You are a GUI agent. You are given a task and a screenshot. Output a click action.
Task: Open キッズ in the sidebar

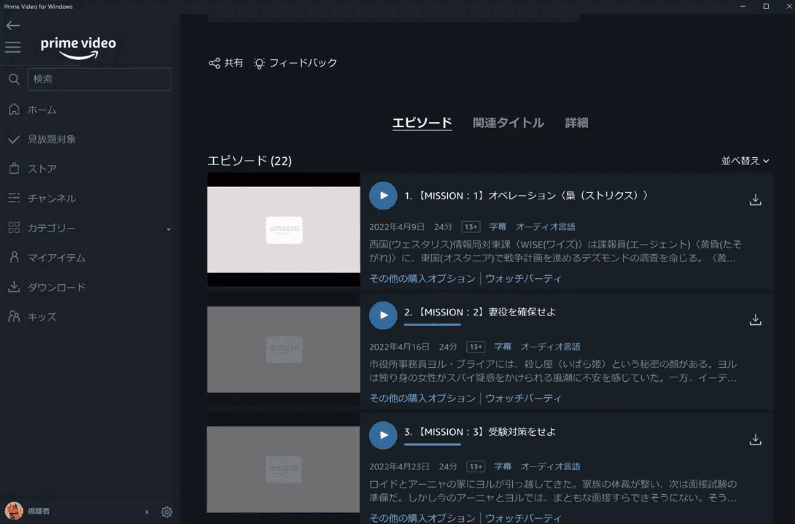pyautogui.click(x=42, y=317)
